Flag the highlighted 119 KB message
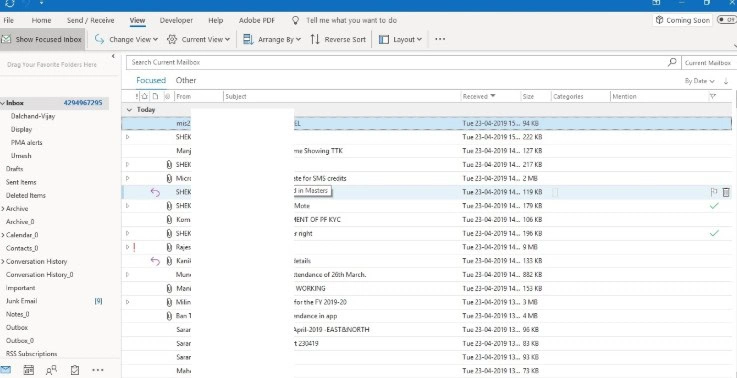This screenshot has height=378, width=737. [713, 192]
